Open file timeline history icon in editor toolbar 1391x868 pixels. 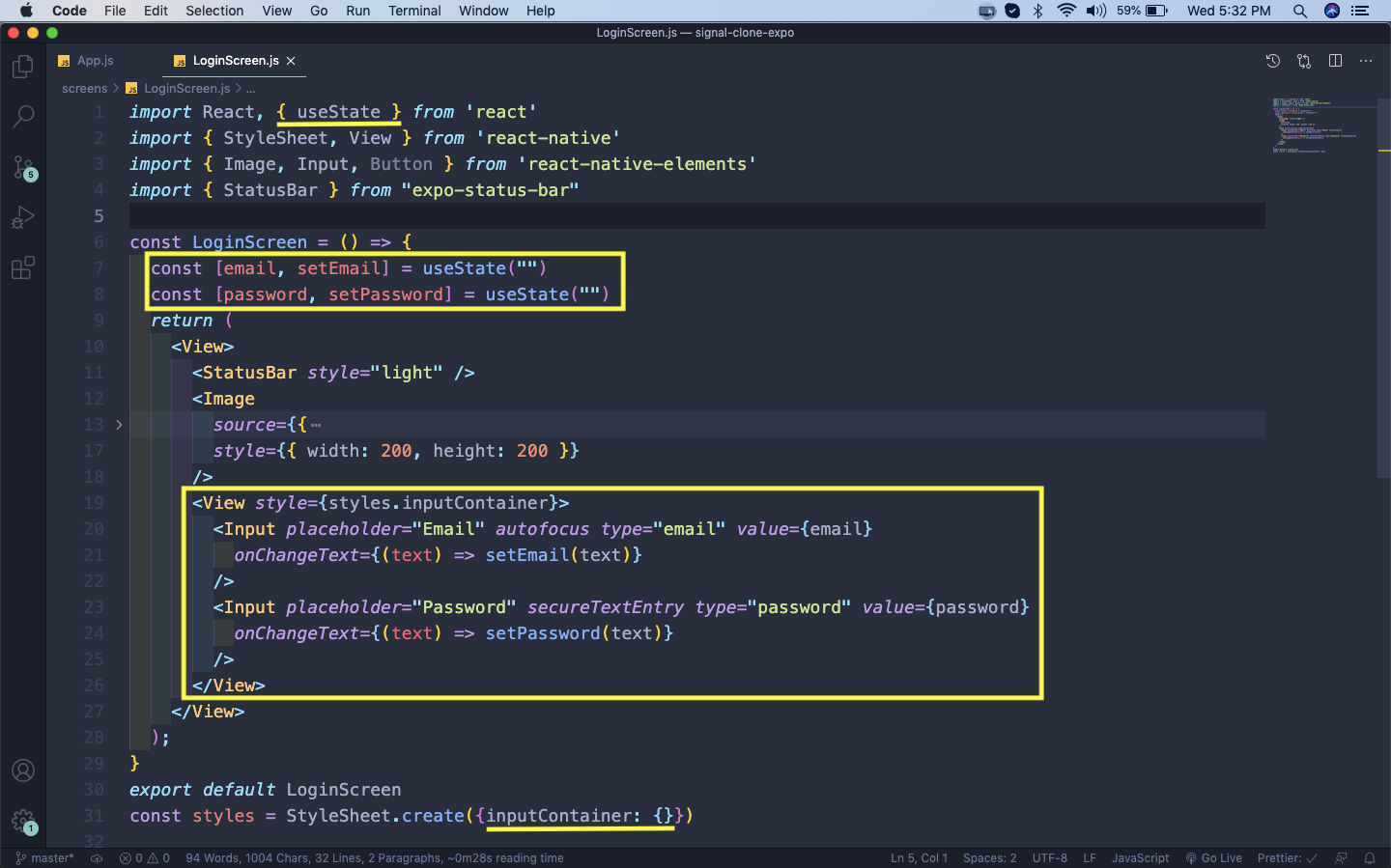tap(1273, 61)
